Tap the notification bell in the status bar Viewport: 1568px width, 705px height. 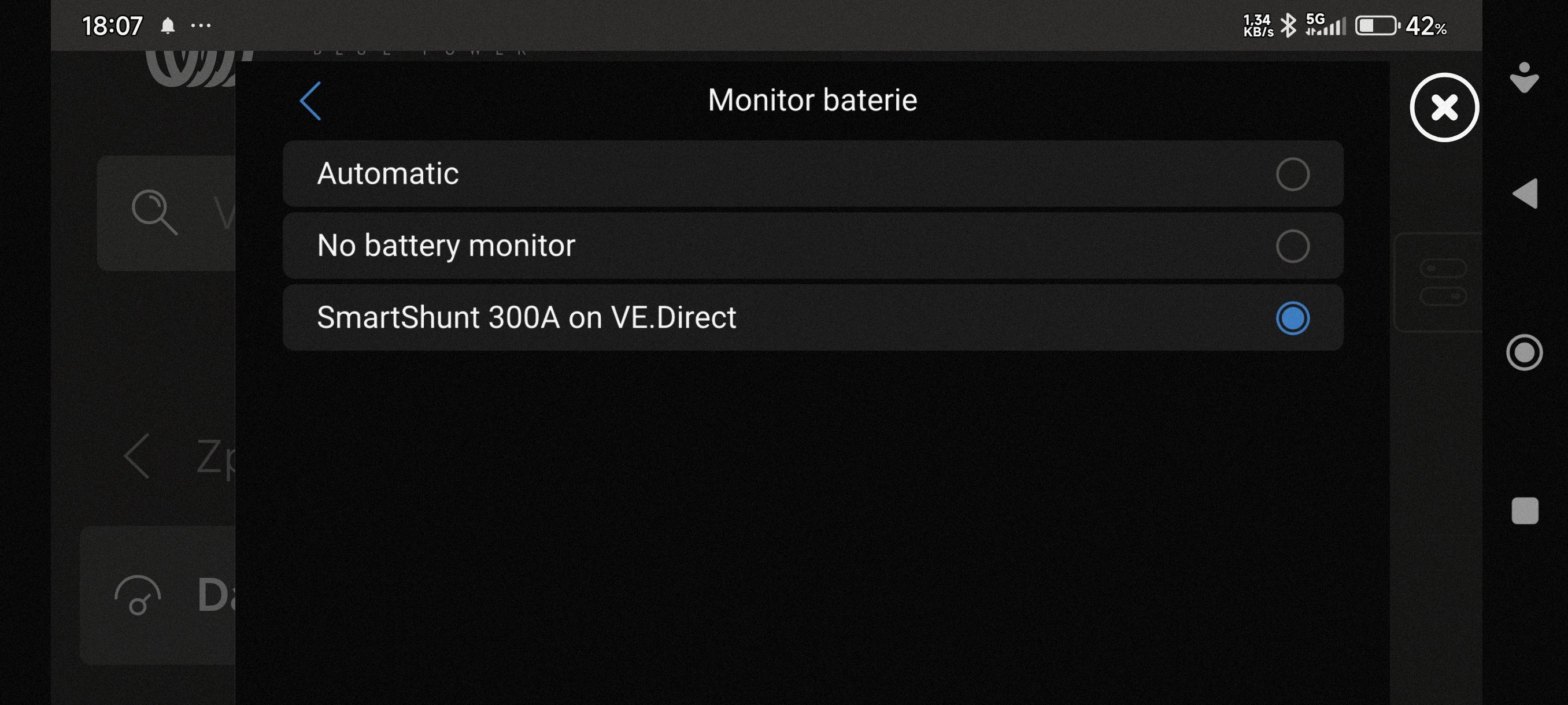click(x=168, y=26)
